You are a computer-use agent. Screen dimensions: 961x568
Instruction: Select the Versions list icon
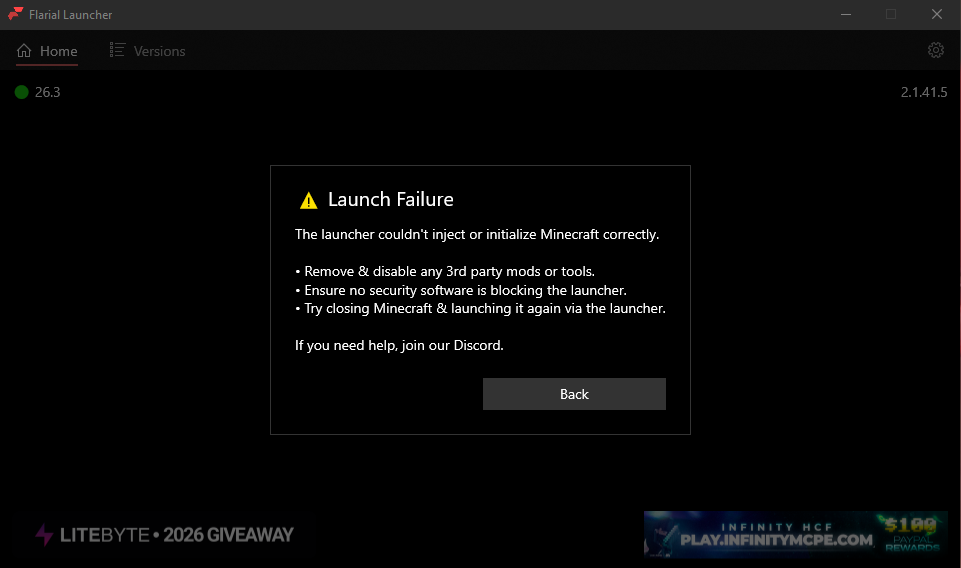[x=117, y=50]
